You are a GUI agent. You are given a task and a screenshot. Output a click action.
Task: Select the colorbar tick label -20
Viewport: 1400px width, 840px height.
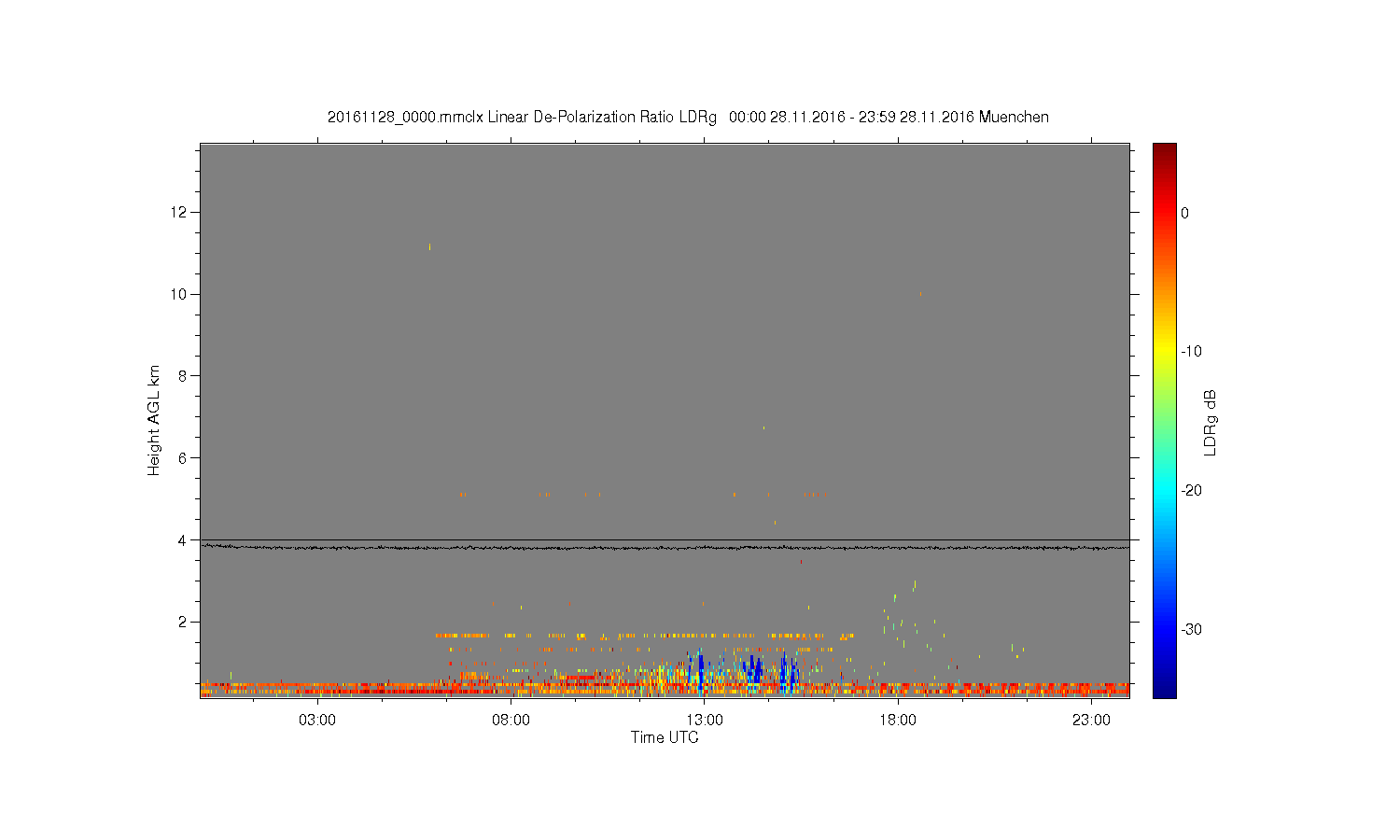tap(1191, 491)
